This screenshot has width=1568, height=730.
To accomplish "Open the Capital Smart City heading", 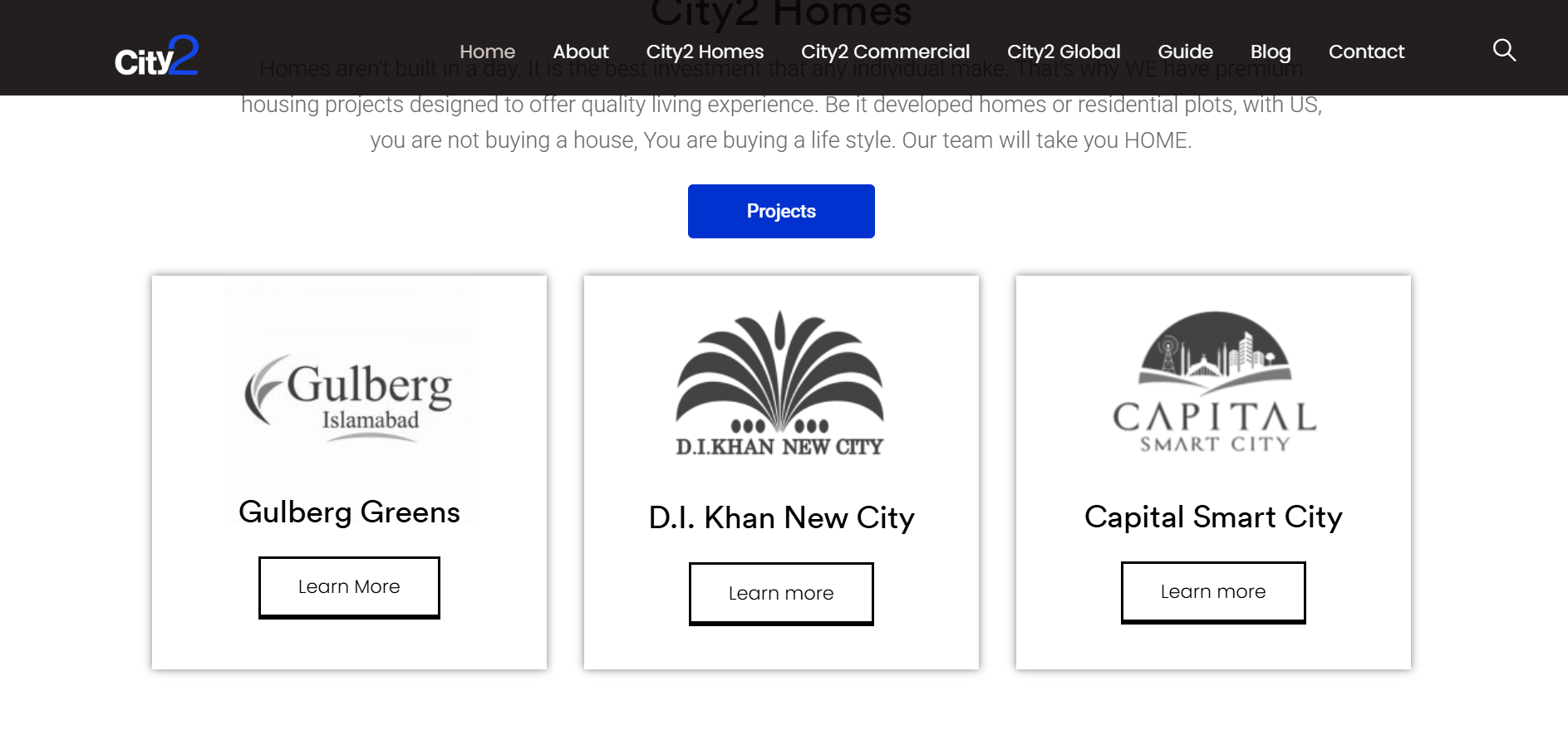I will pyautogui.click(x=1213, y=517).
